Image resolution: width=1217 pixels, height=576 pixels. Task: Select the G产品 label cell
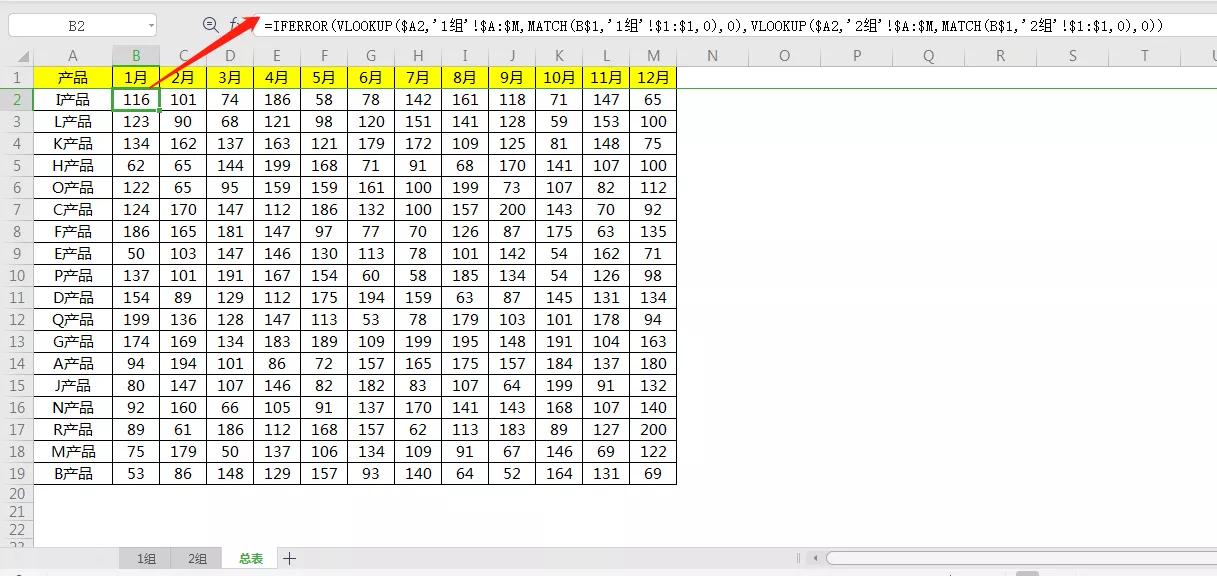point(73,341)
